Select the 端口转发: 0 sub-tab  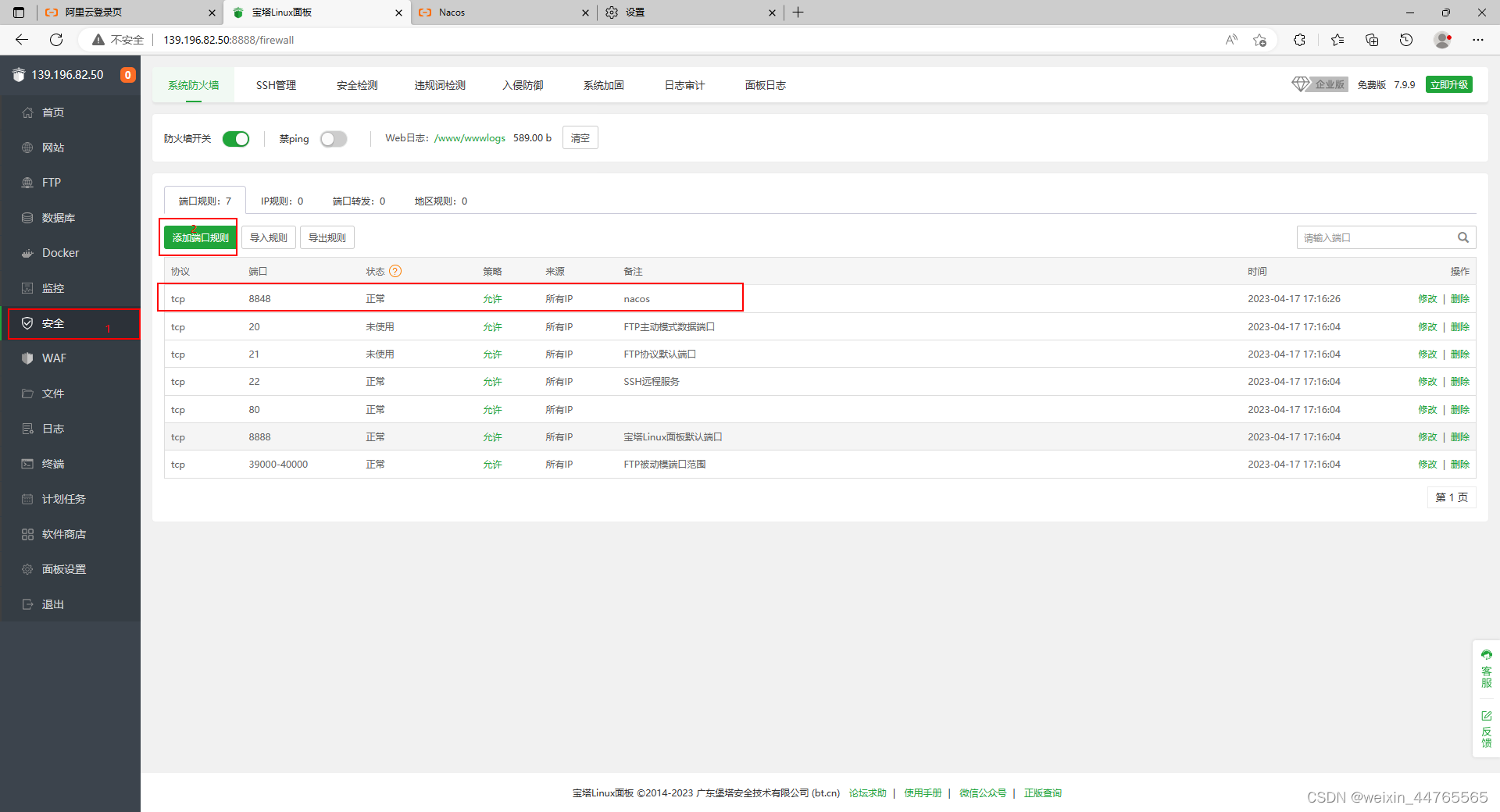pyautogui.click(x=359, y=201)
